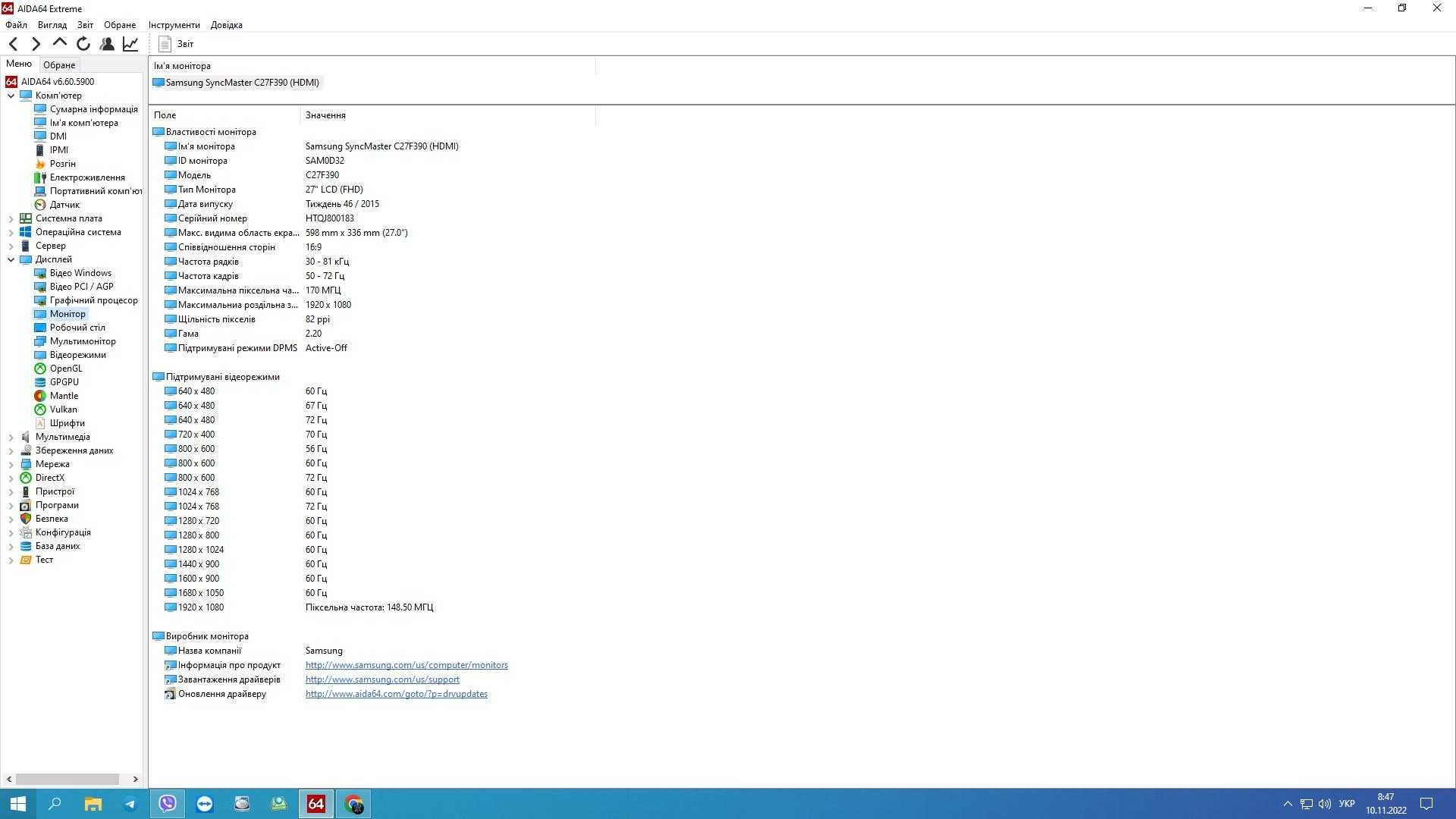Select the Розгін overclock item
This screenshot has width=1456, height=819.
point(62,164)
